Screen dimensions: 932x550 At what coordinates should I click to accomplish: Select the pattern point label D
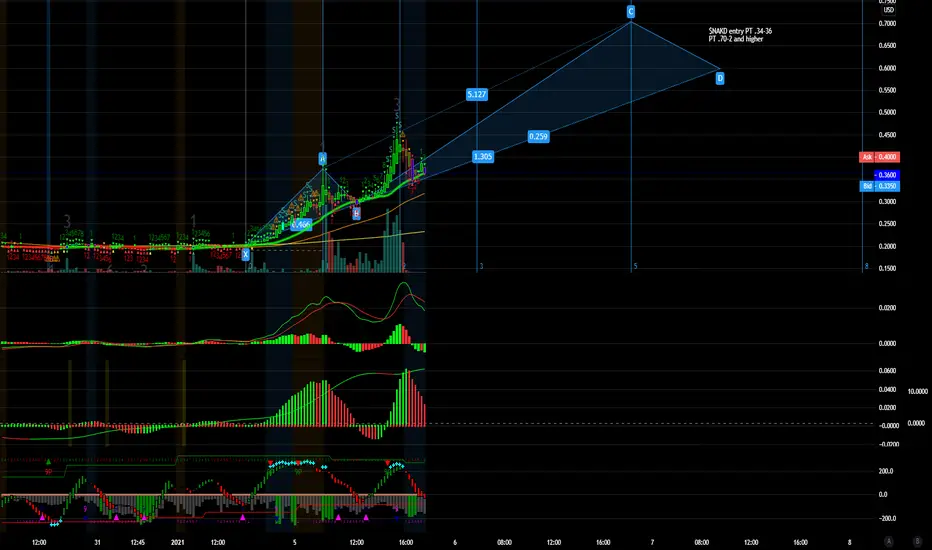[x=720, y=78]
